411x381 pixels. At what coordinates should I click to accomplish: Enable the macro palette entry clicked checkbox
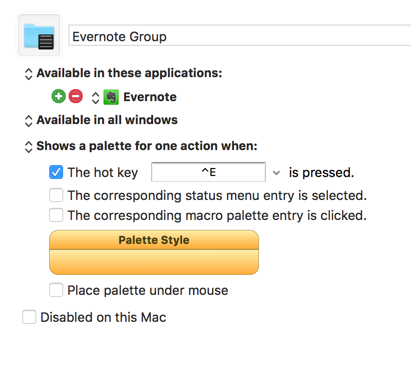tap(56, 215)
